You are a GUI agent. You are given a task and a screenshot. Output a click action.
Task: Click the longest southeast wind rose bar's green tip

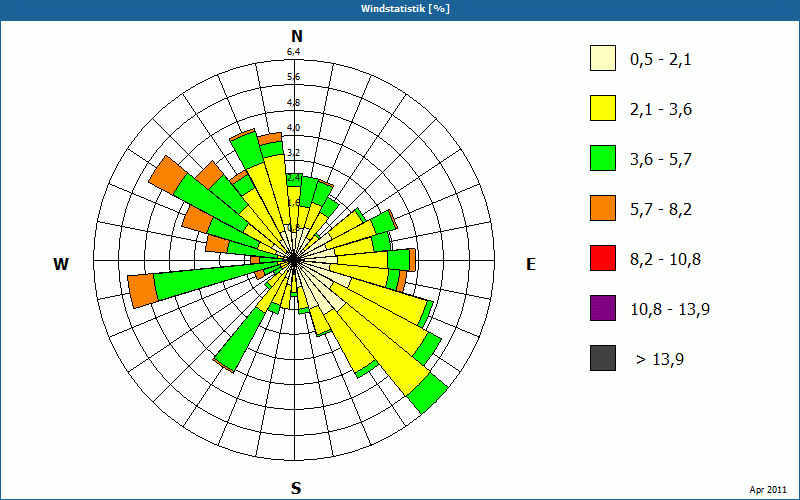point(428,393)
